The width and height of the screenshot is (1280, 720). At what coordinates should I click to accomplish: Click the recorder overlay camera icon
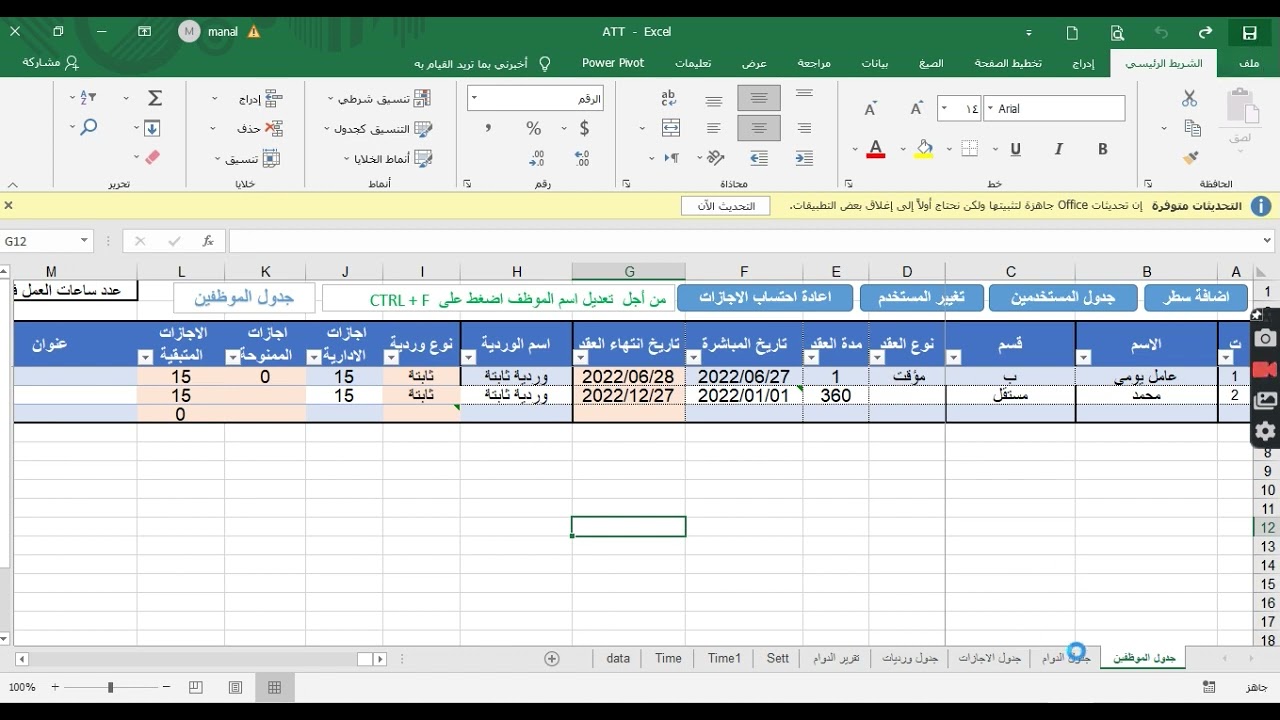tap(1265, 339)
